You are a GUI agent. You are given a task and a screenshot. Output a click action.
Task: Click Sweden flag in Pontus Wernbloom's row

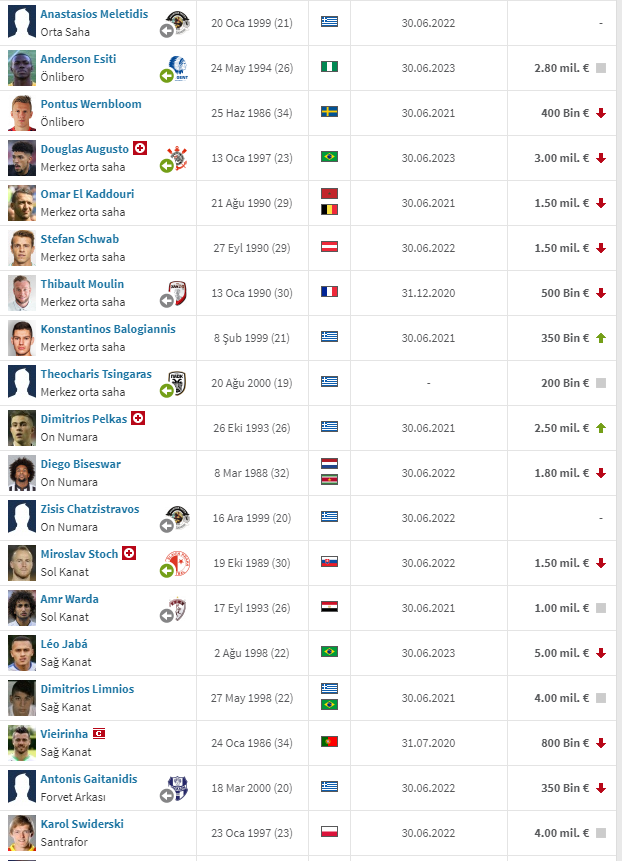point(329,112)
